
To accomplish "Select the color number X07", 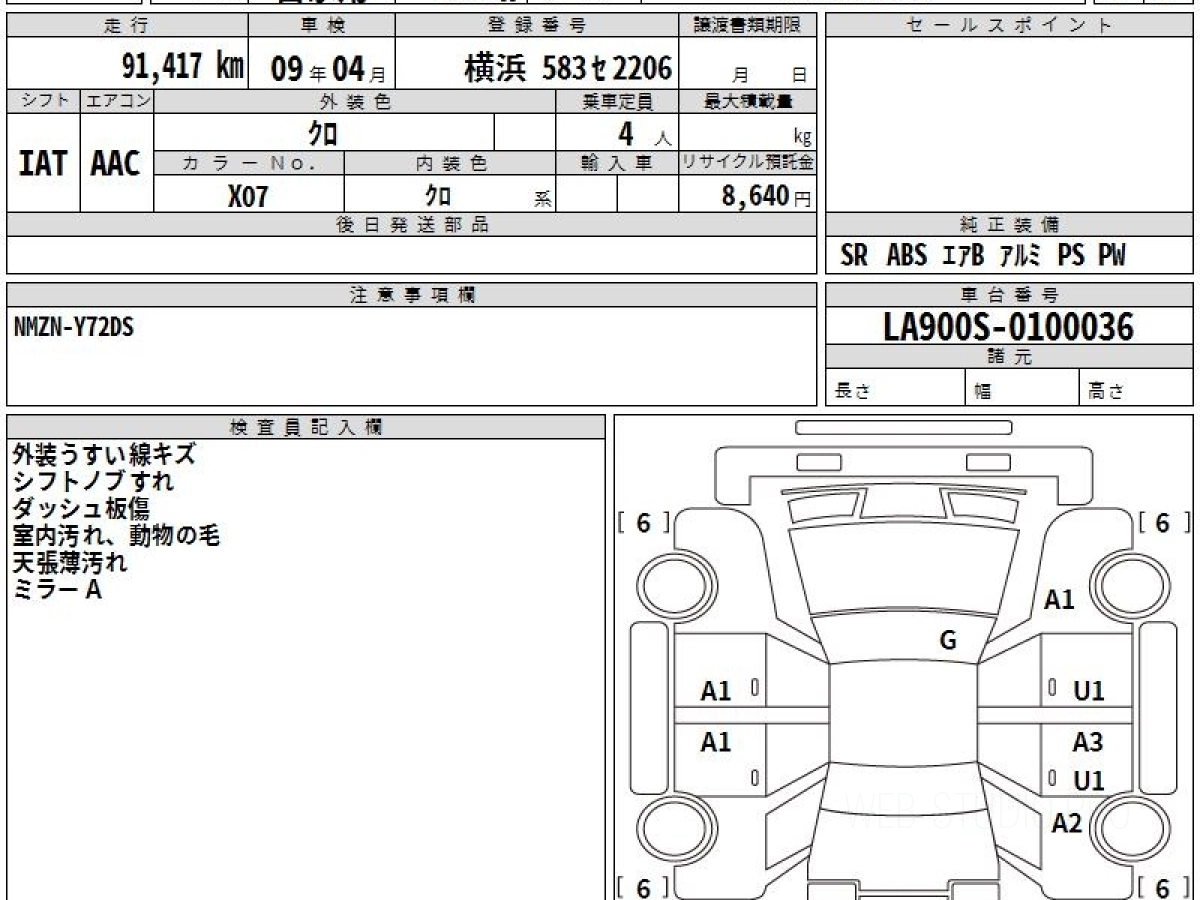I will [x=248, y=196].
